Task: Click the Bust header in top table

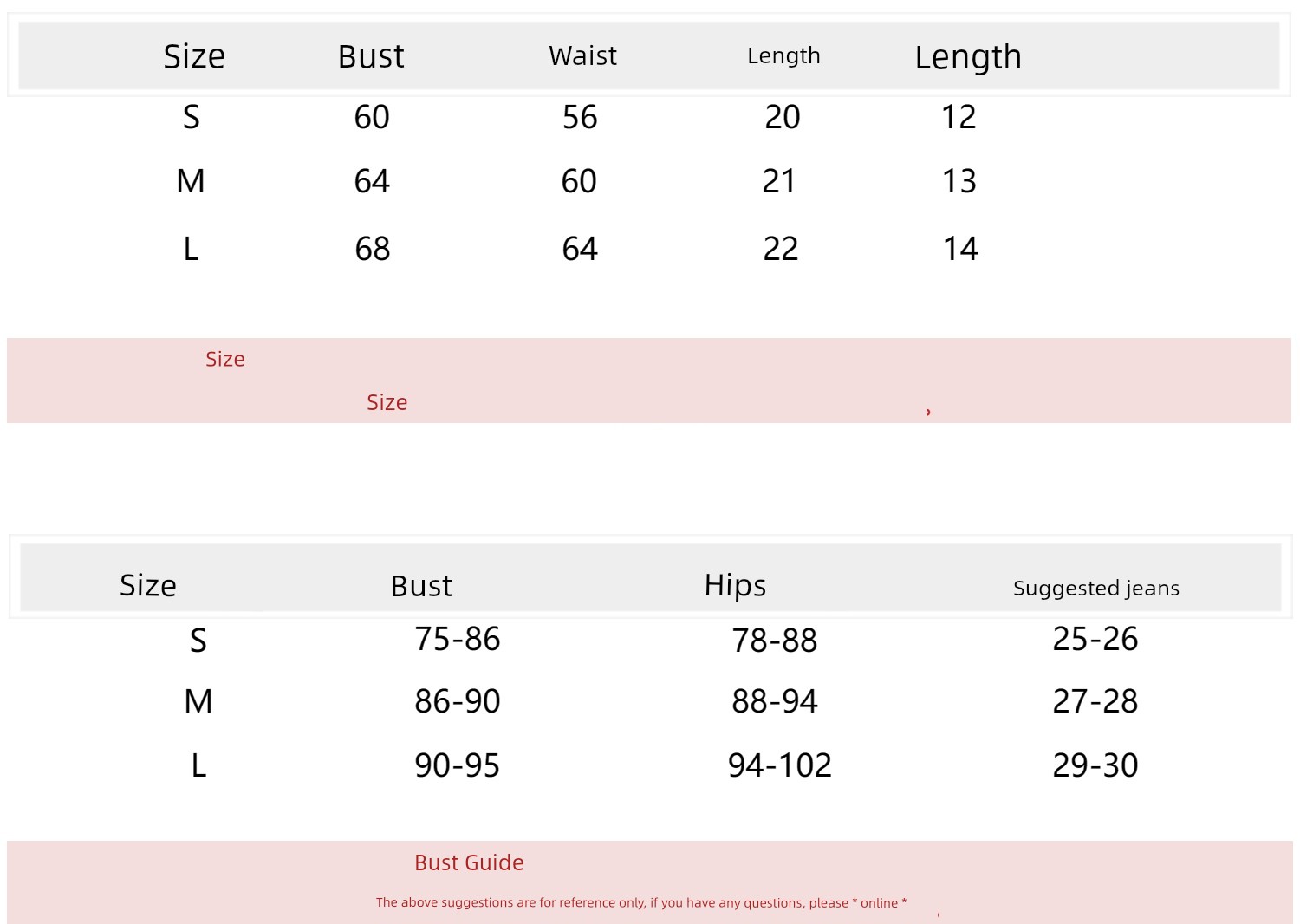Action: pos(371,56)
